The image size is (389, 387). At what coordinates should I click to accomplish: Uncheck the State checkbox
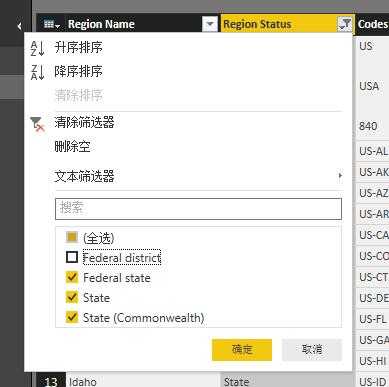click(72, 297)
